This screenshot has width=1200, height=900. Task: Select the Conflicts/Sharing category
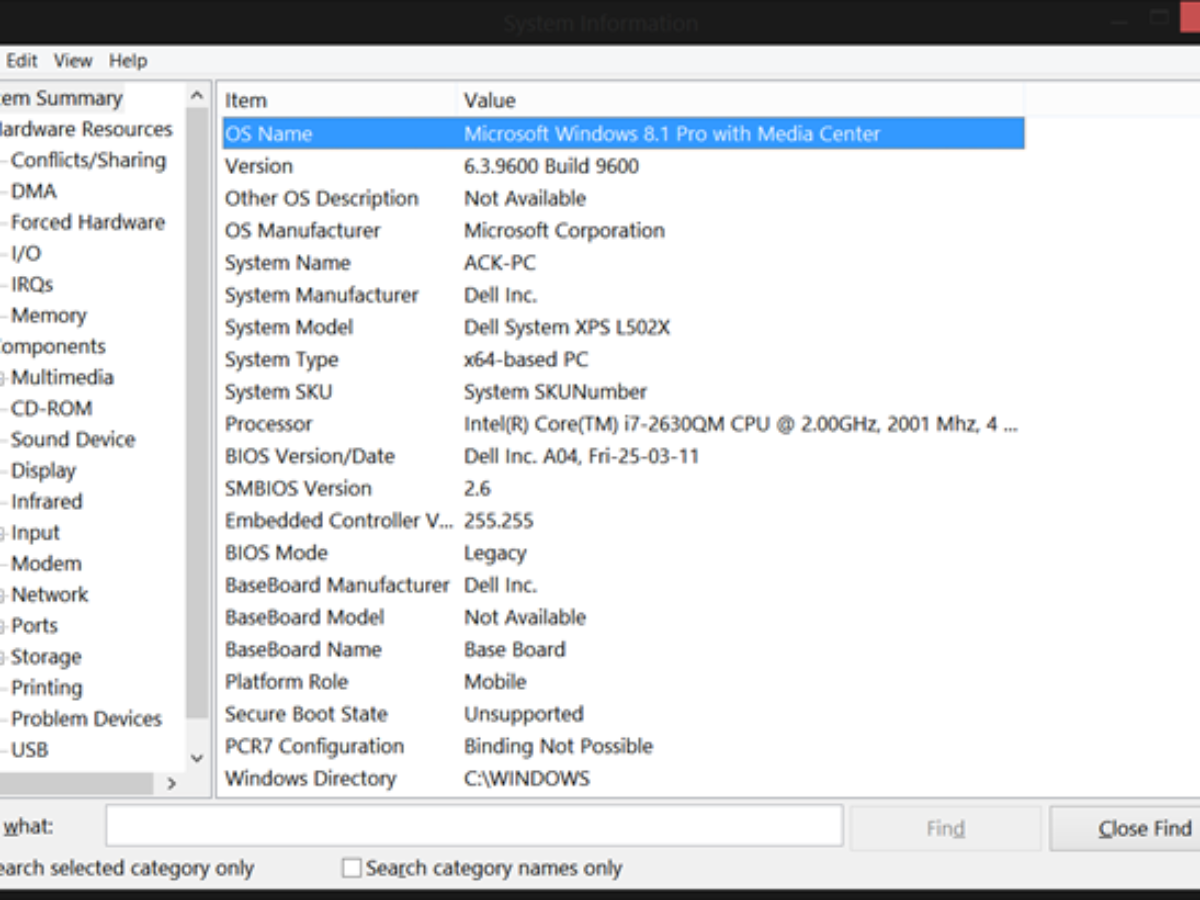pyautogui.click(x=88, y=160)
